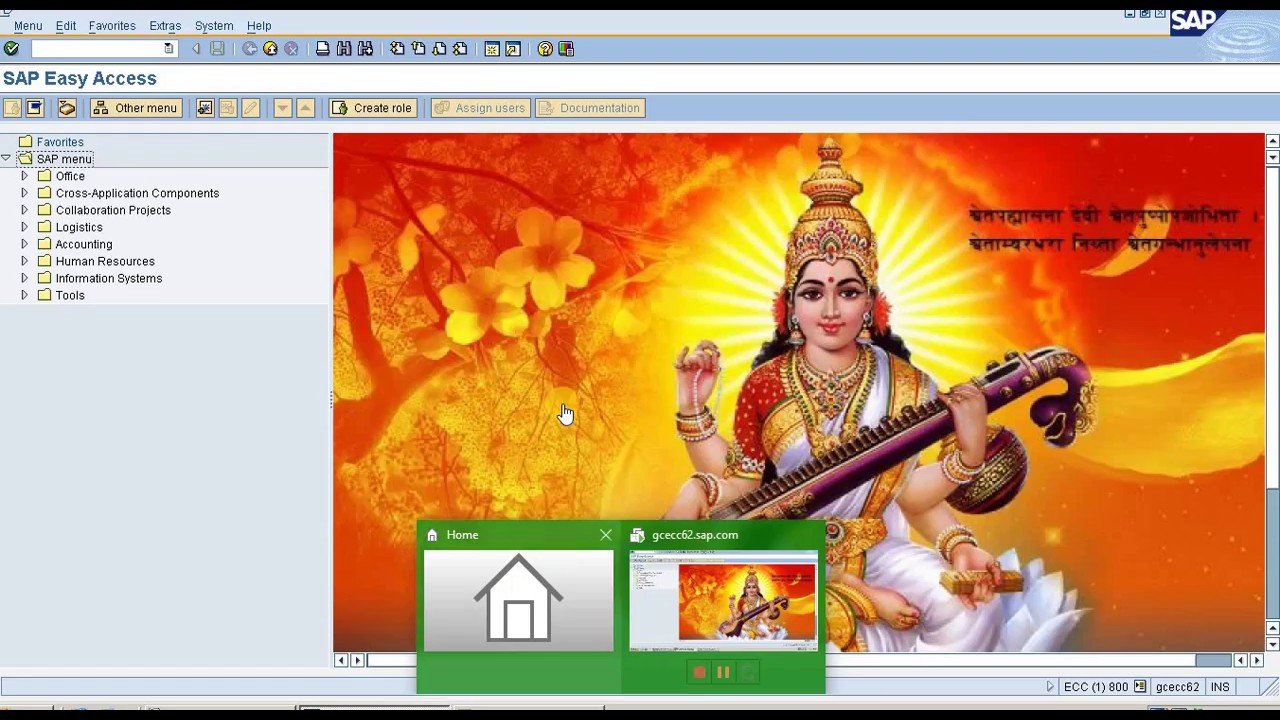The height and width of the screenshot is (720, 1280).
Task: Expand the Information Systems node
Action: pyautogui.click(x=24, y=278)
